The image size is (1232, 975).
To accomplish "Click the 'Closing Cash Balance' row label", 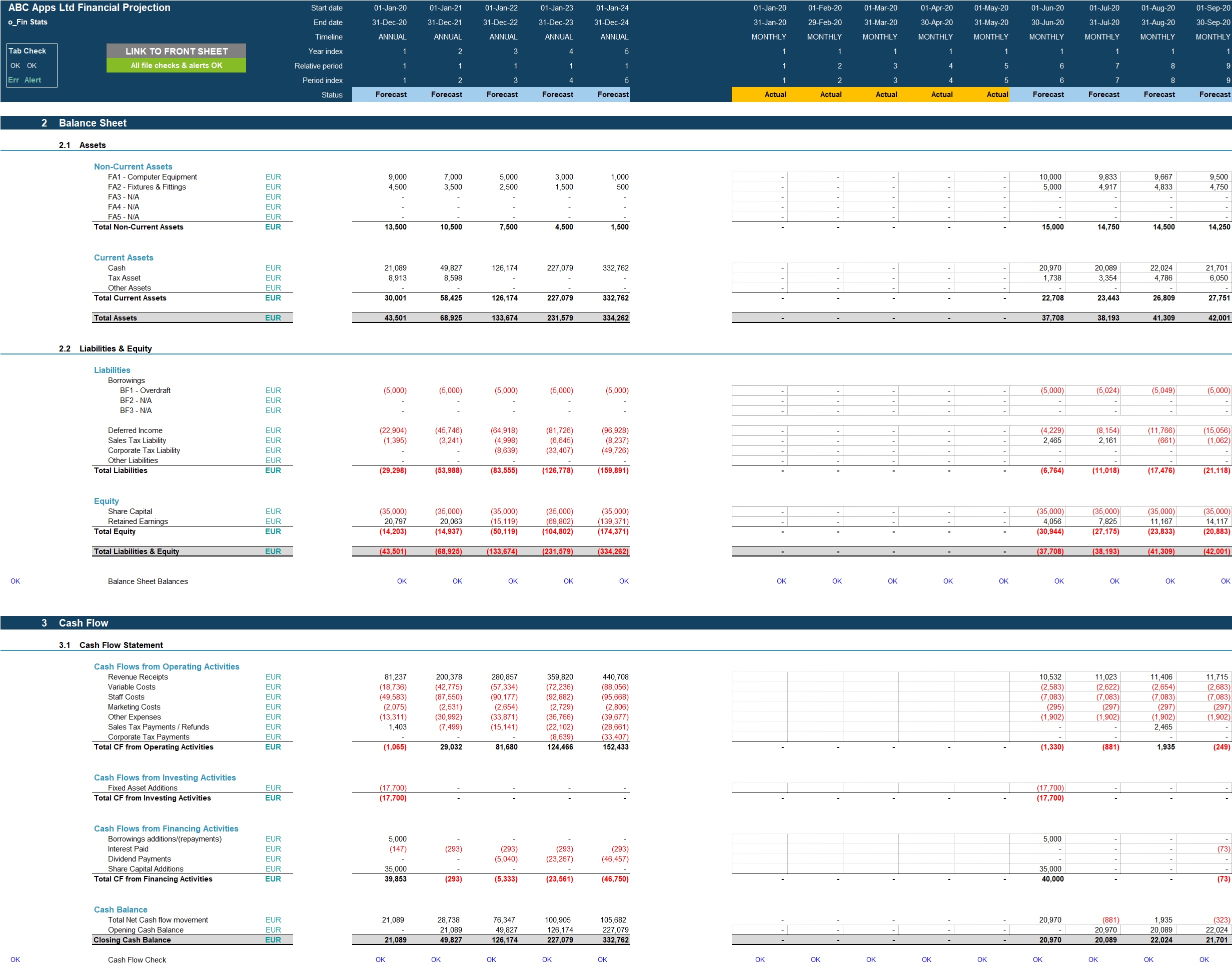I will coord(133,940).
